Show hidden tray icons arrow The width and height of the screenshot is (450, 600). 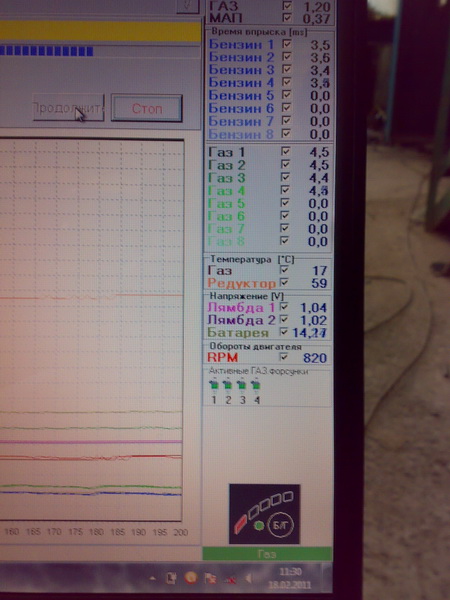tap(152, 578)
